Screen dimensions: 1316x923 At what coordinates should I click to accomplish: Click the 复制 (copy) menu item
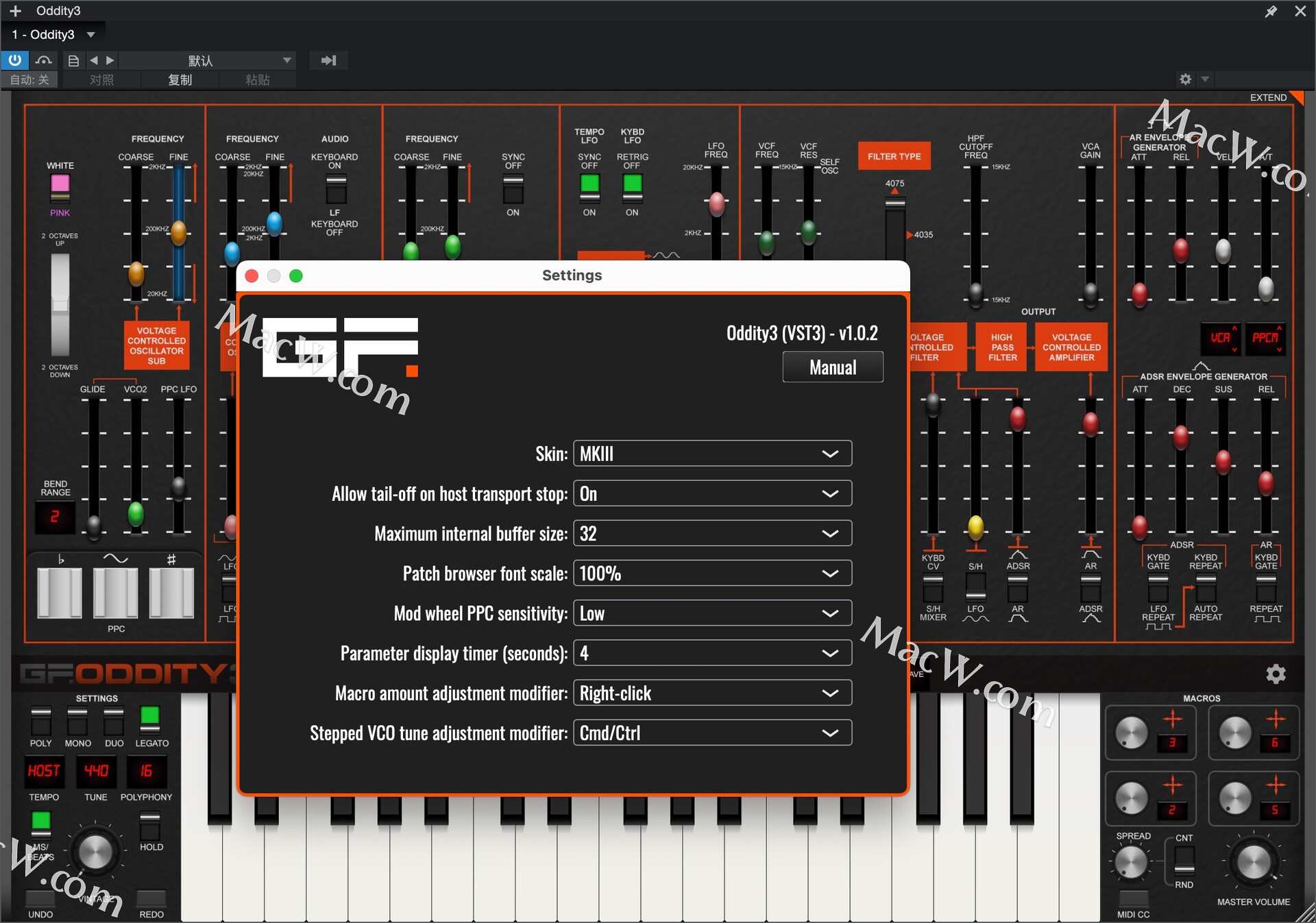click(x=180, y=79)
